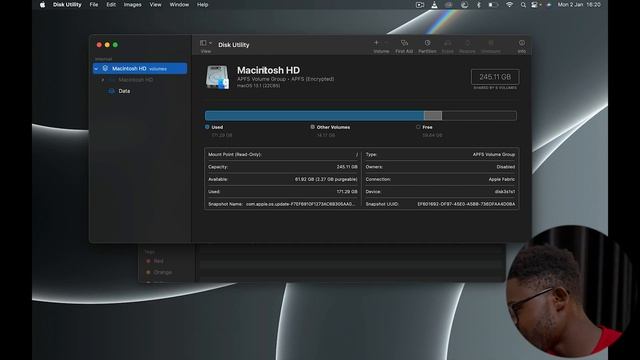Check the battery status icon

(x=493, y=5)
